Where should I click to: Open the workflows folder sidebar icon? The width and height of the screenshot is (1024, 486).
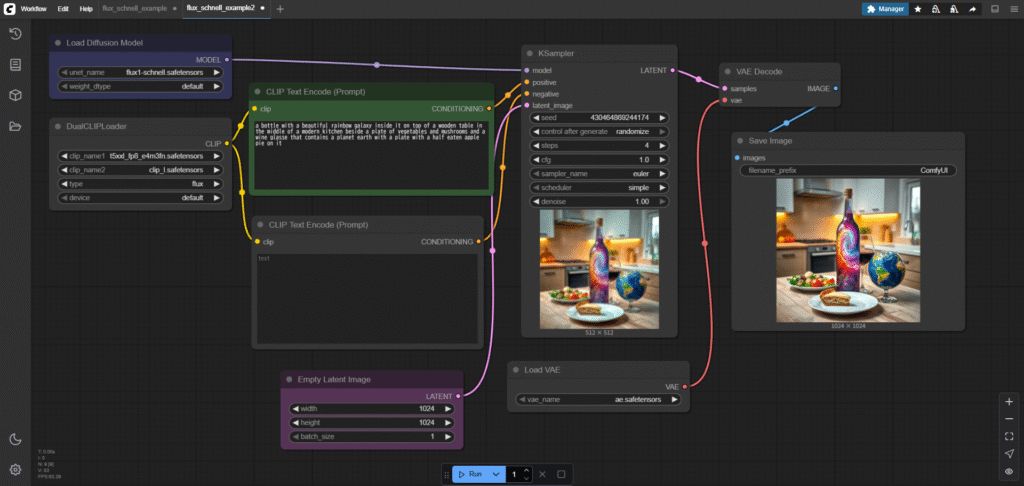[16, 126]
